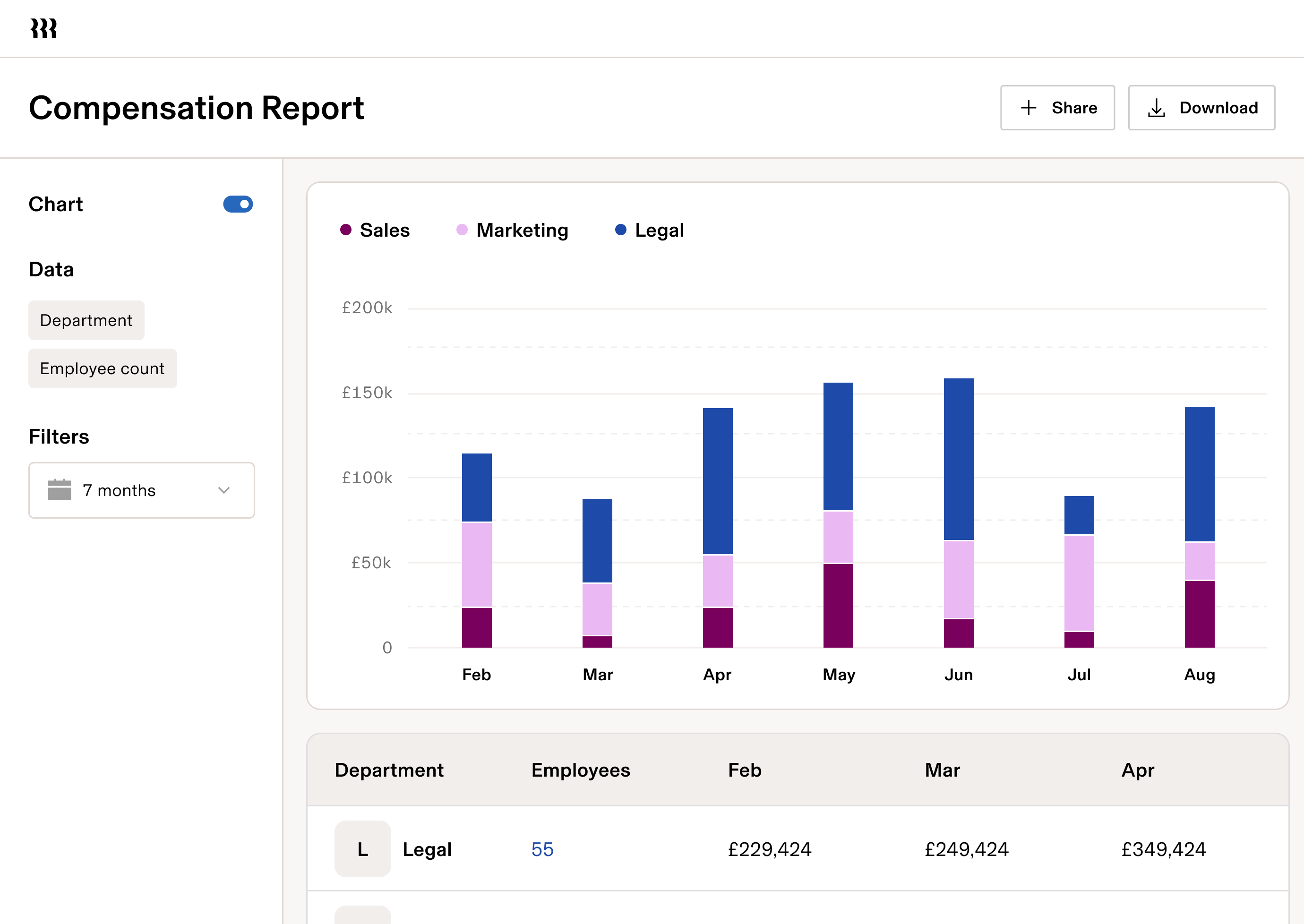Select the Employee count data chip
Image resolution: width=1304 pixels, height=924 pixels.
(103, 368)
